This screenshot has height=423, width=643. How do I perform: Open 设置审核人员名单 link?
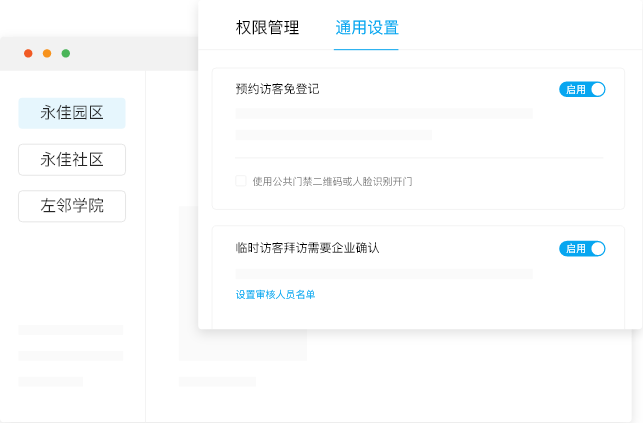click(275, 294)
